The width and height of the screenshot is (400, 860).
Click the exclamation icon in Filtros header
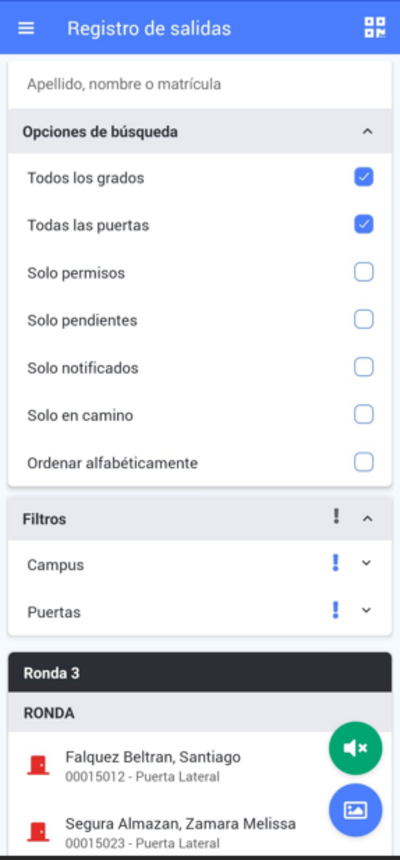pyautogui.click(x=336, y=517)
